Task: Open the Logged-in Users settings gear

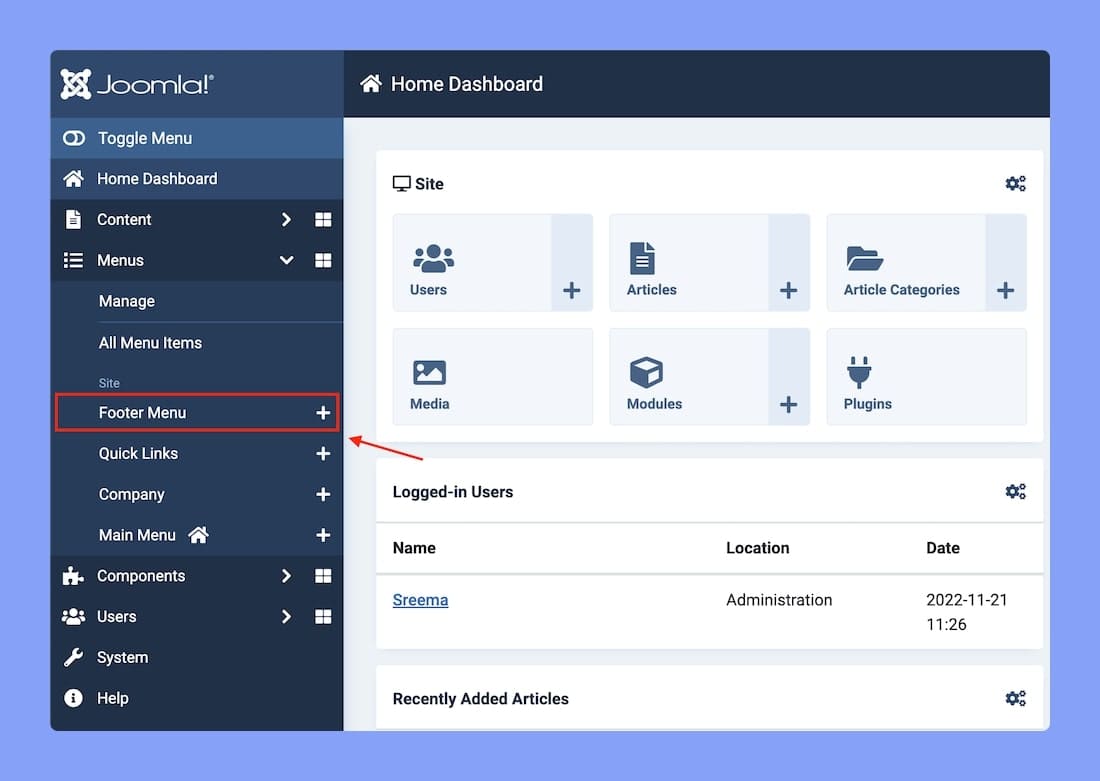Action: tap(1015, 491)
